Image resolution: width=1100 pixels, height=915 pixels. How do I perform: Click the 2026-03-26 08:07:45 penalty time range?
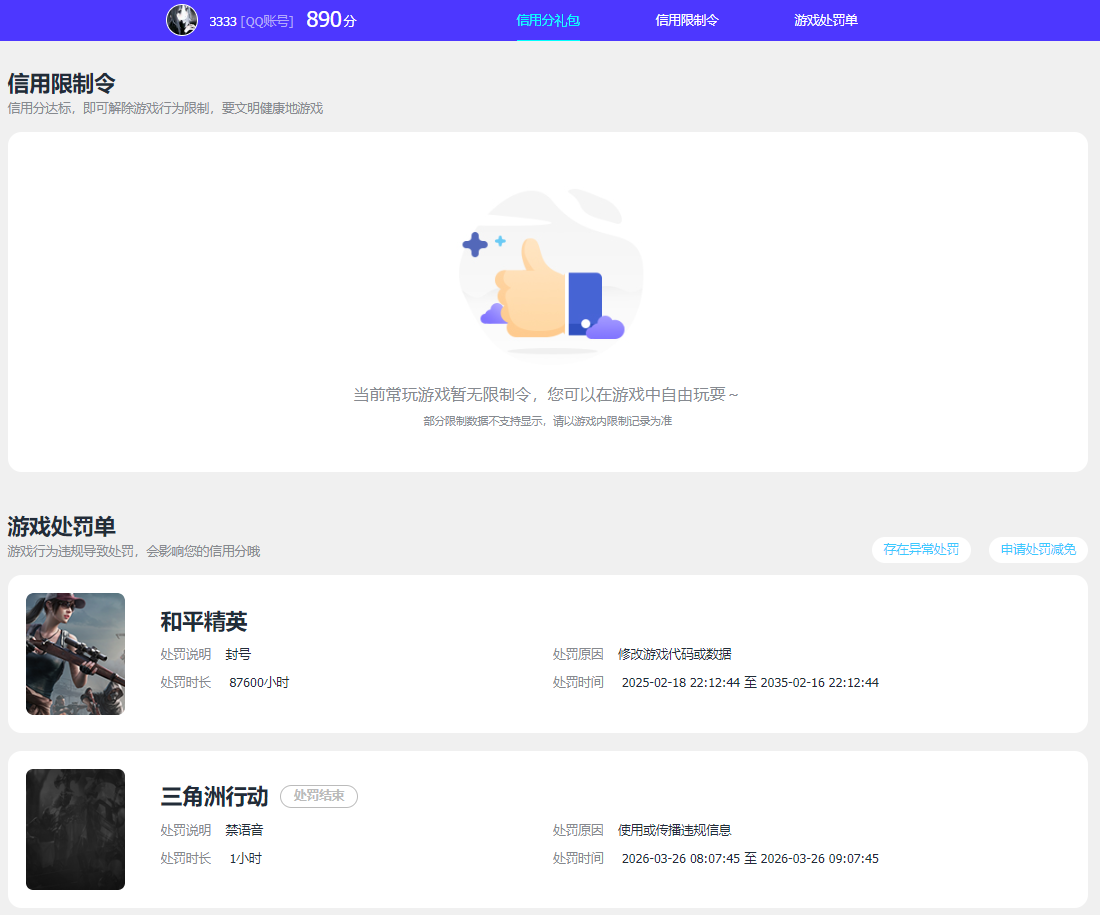click(750, 859)
